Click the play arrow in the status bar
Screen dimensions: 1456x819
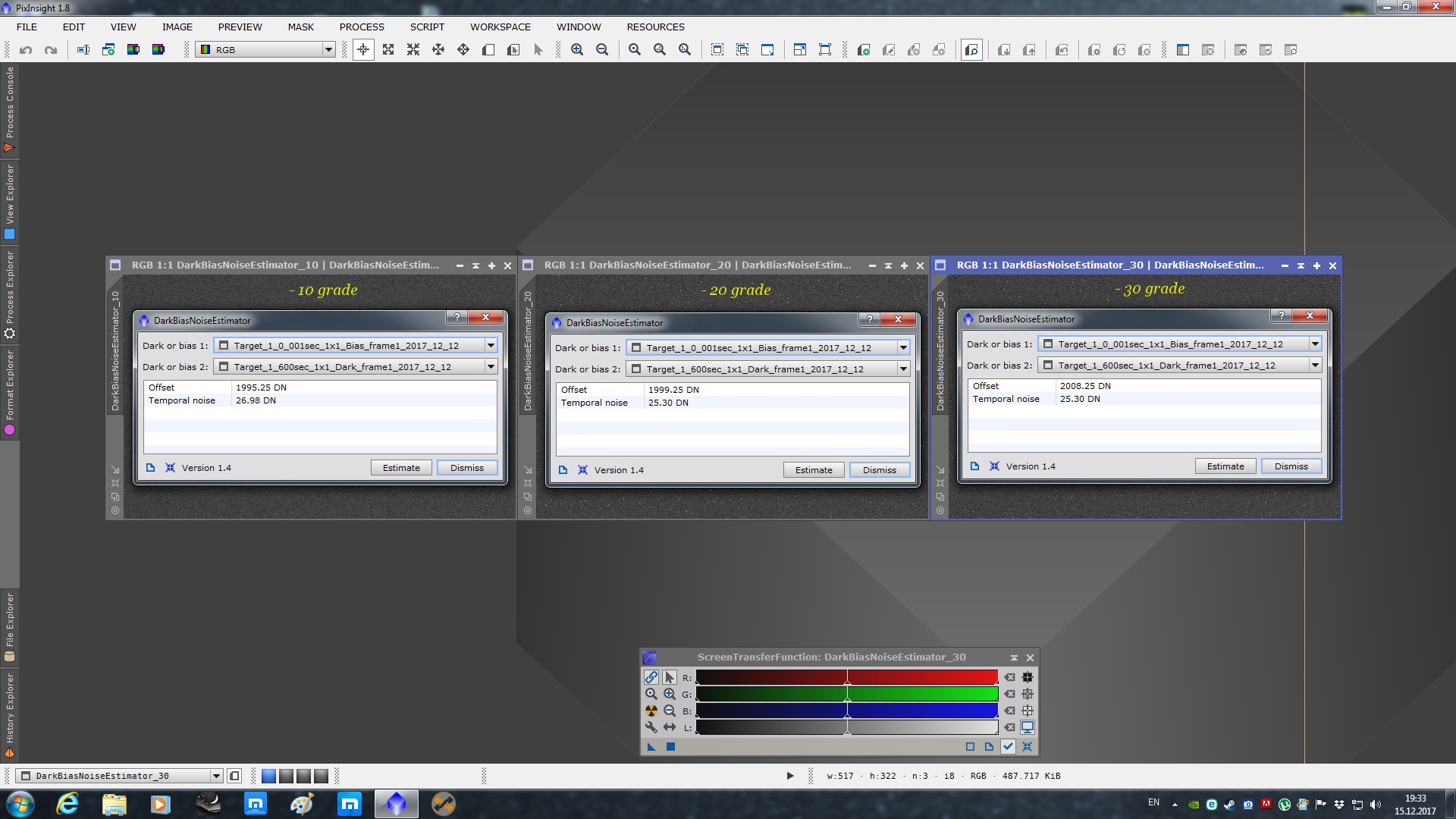(789, 776)
